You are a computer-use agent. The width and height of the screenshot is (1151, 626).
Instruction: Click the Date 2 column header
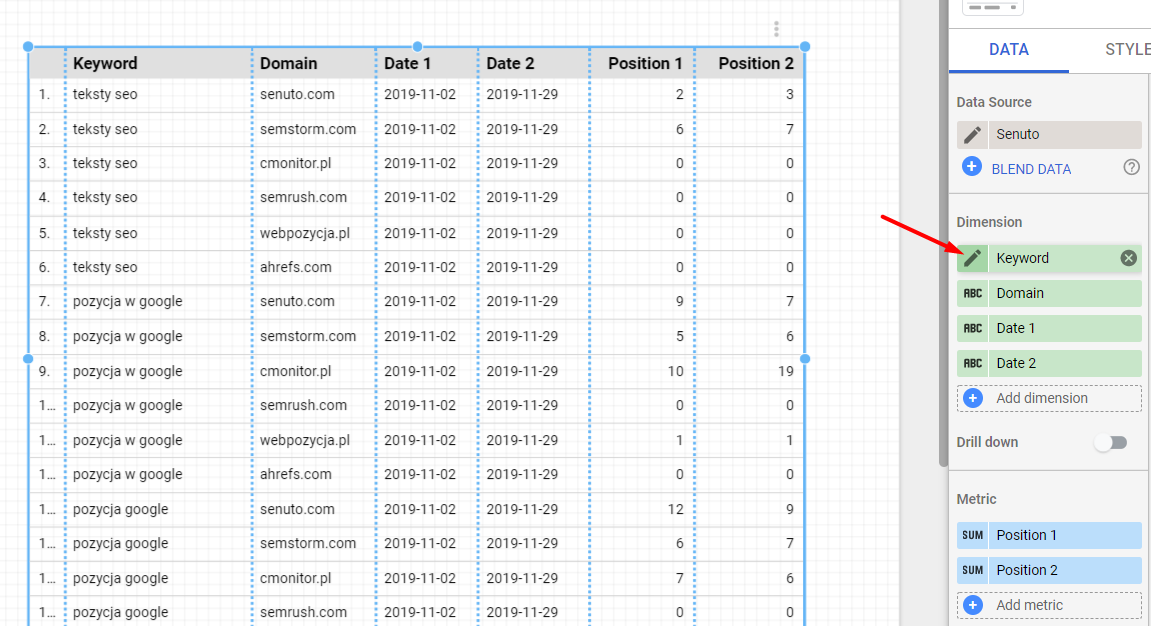tap(510, 63)
